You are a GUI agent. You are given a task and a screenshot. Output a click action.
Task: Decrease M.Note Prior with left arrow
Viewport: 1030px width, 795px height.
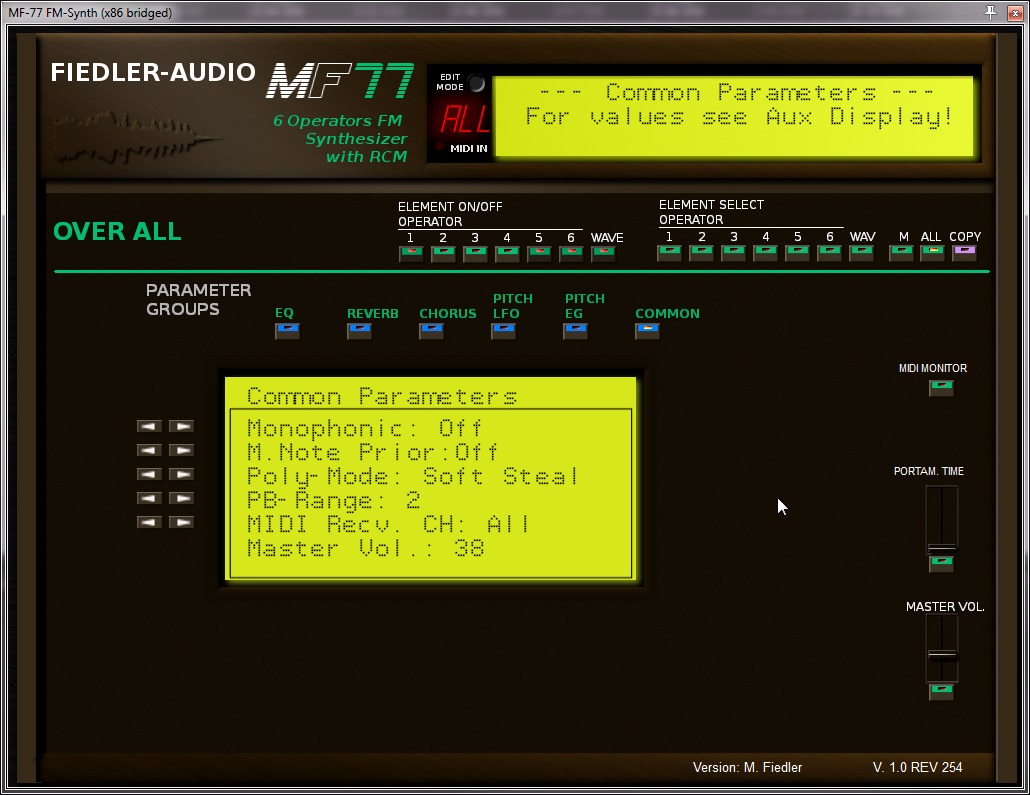click(x=149, y=450)
